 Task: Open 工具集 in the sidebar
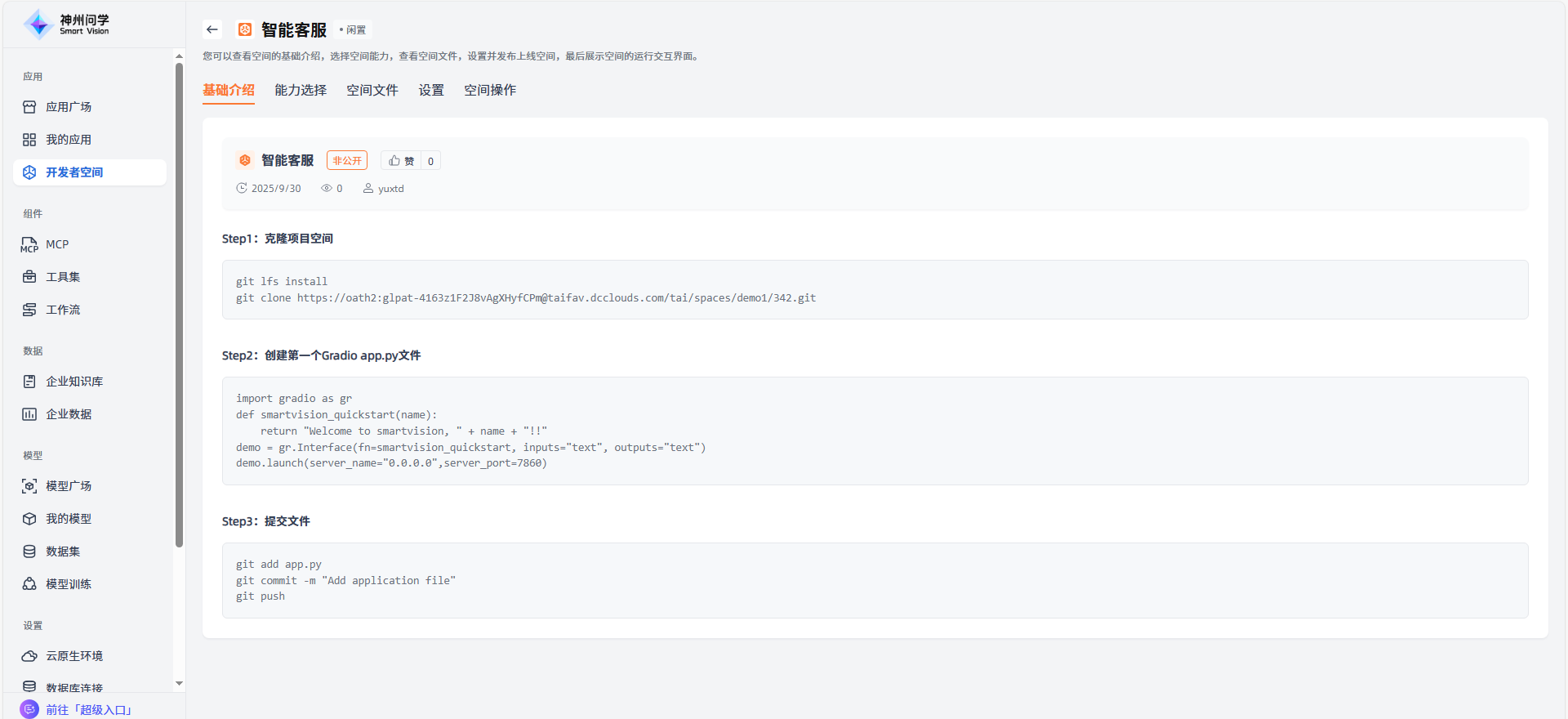pos(63,277)
